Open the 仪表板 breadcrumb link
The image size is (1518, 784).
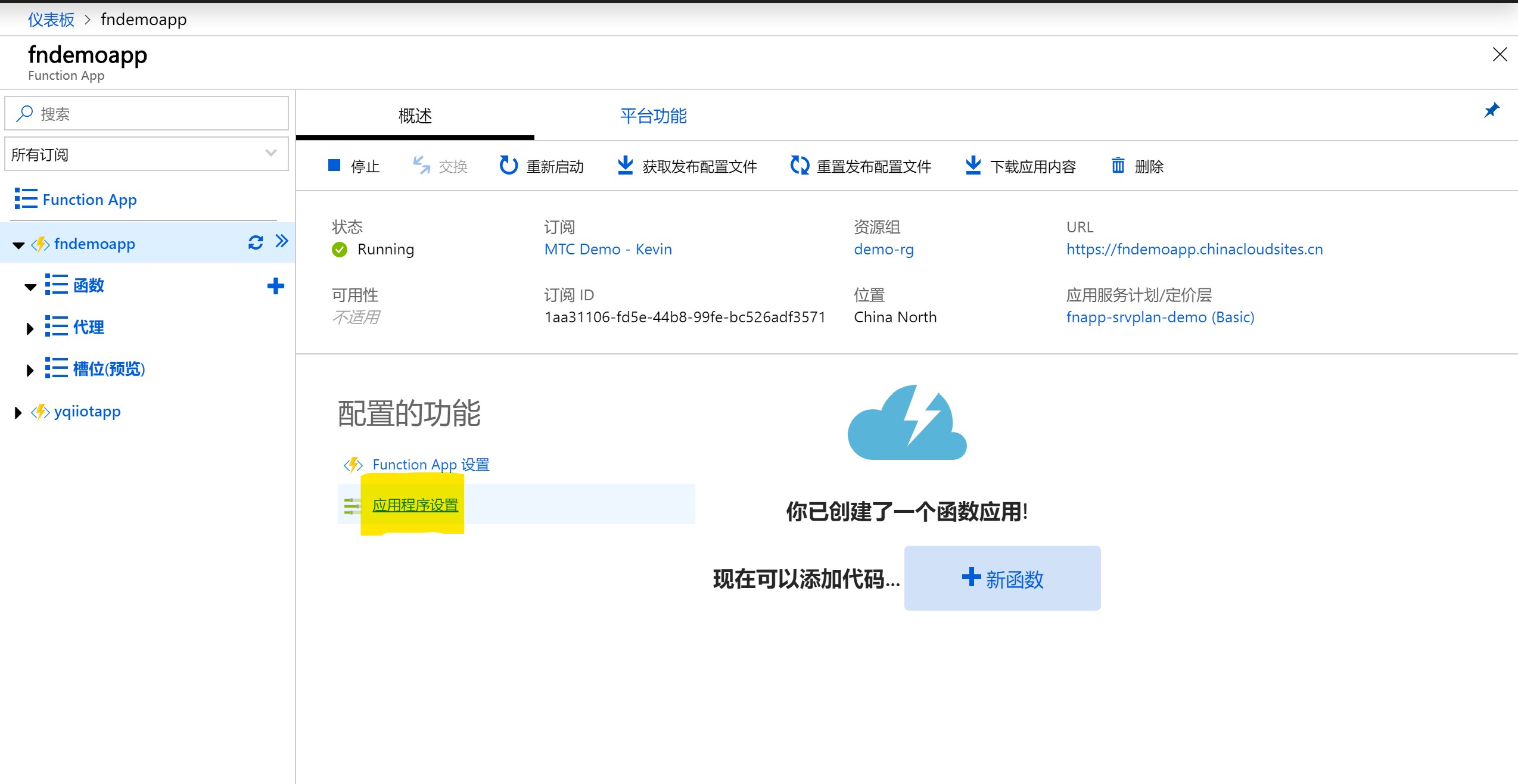tap(51, 20)
